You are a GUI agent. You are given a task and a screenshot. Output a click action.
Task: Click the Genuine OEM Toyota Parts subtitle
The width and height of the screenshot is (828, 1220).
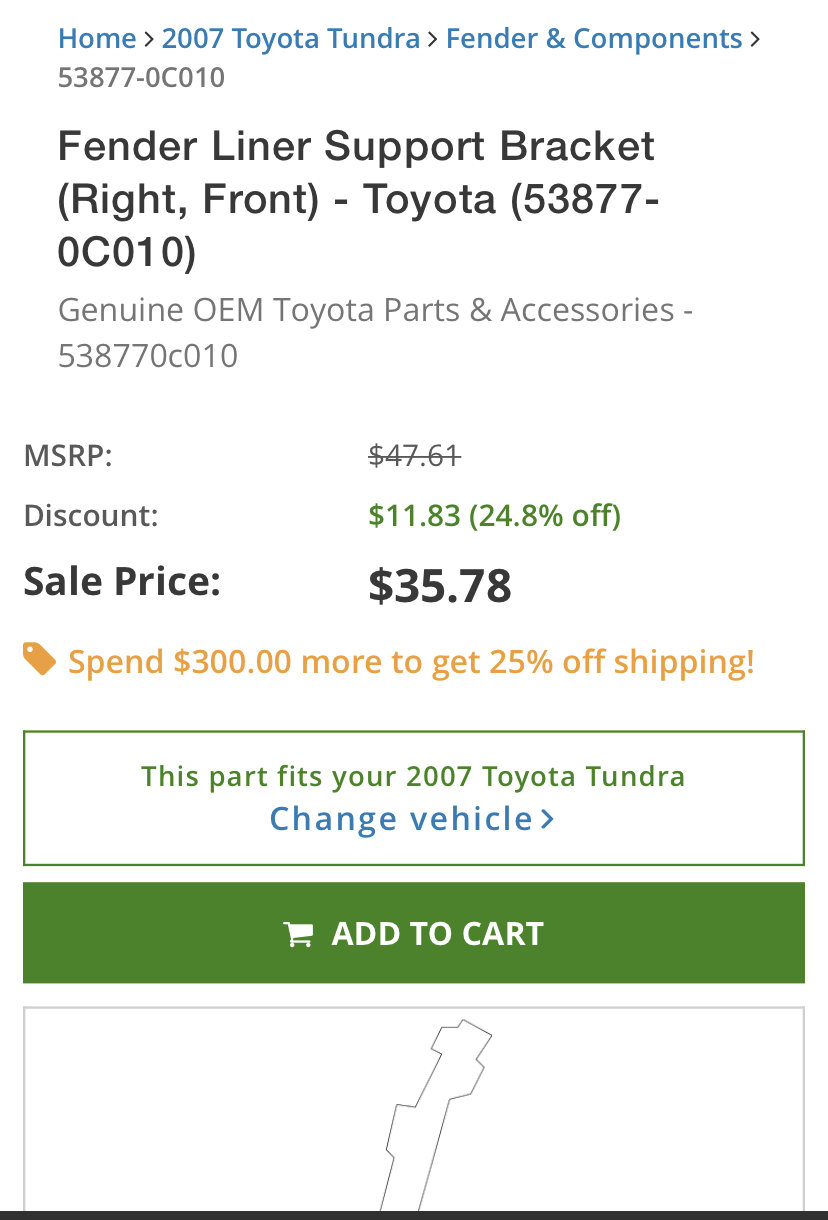point(376,333)
